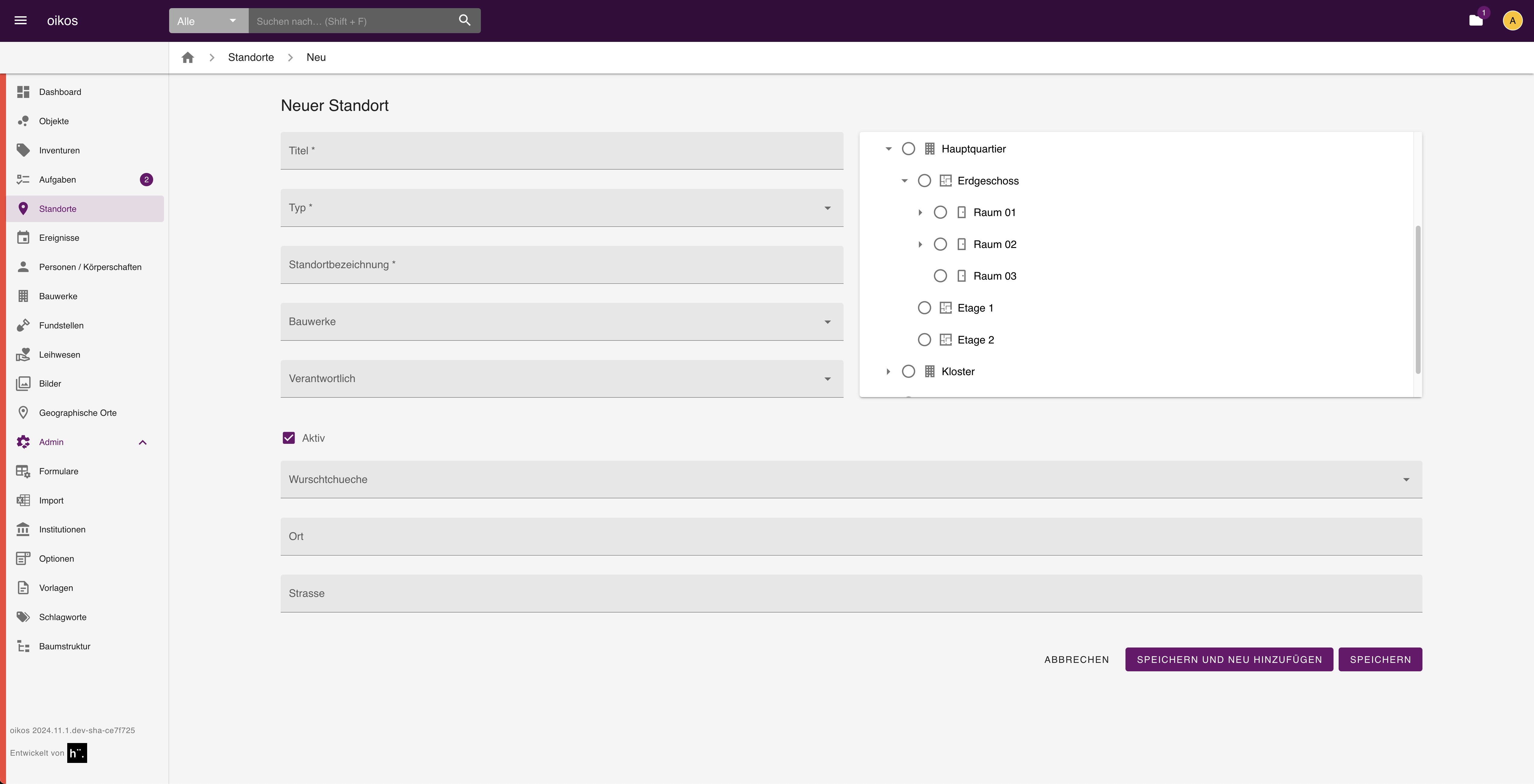Viewport: 1534px width, 784px height.
Task: Click the search magnifier icon
Action: pos(465,20)
